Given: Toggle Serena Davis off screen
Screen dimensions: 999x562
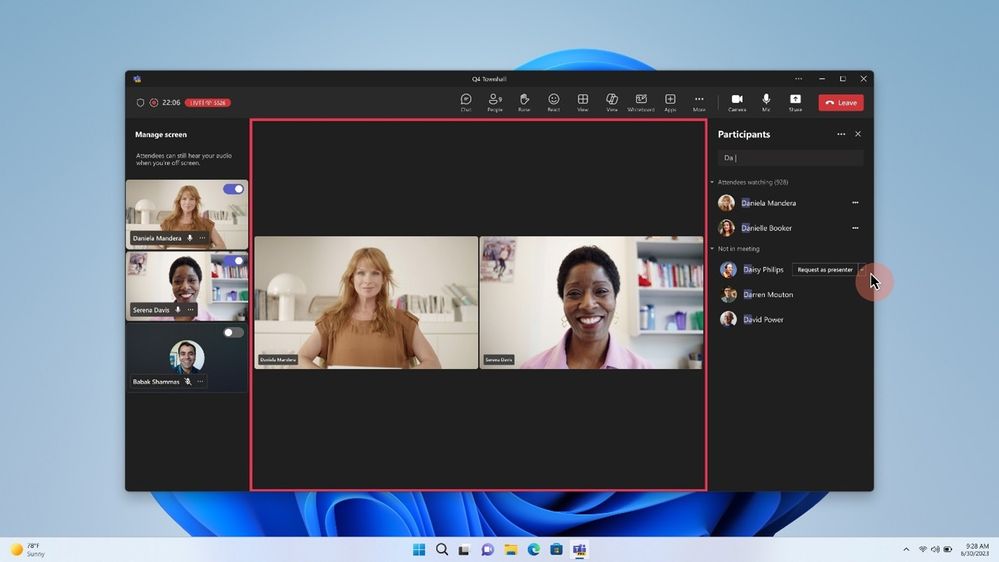Looking at the screenshot, I should pos(233,261).
